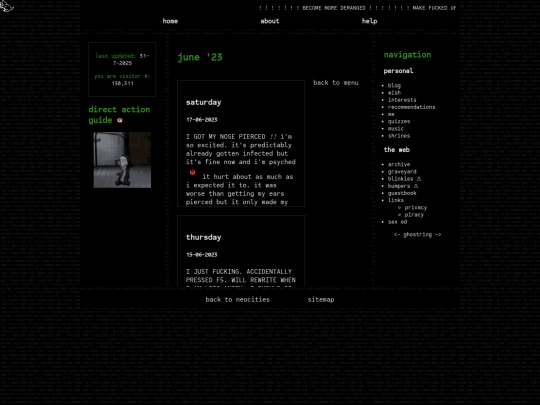
Task: Click the warning triangle beside bumpers
Action: (416, 186)
